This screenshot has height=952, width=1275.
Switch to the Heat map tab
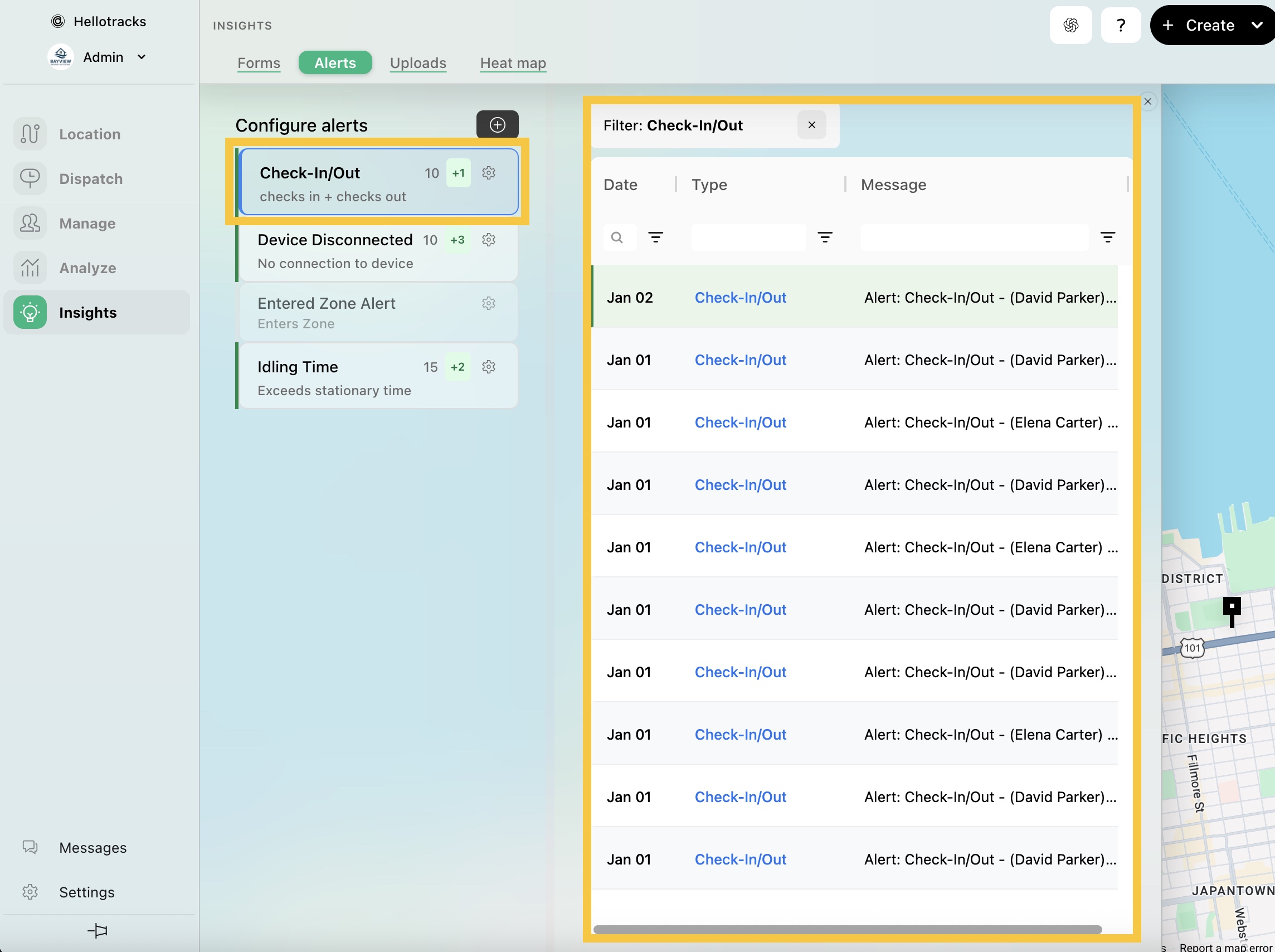pos(513,63)
